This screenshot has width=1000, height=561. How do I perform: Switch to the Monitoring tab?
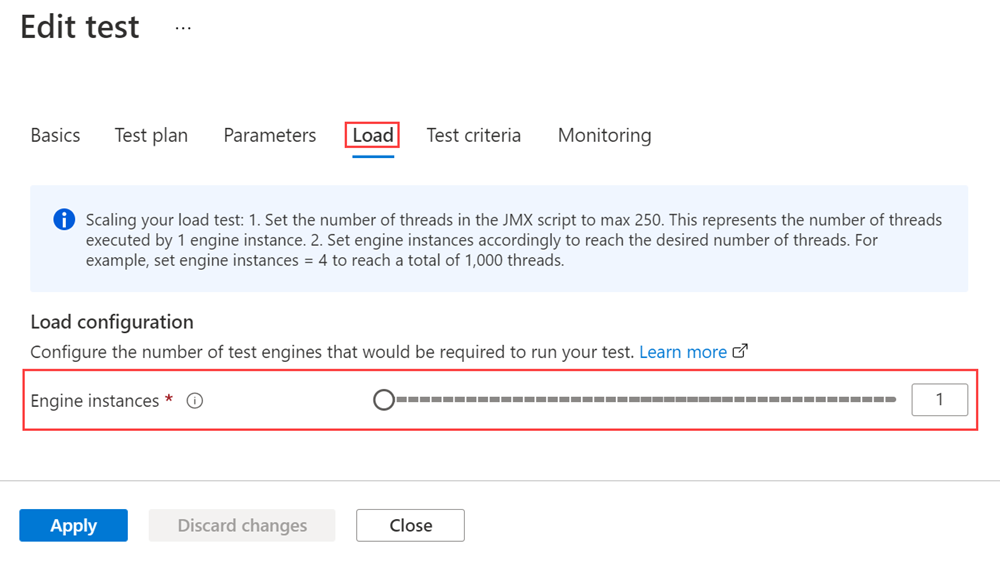[x=604, y=135]
